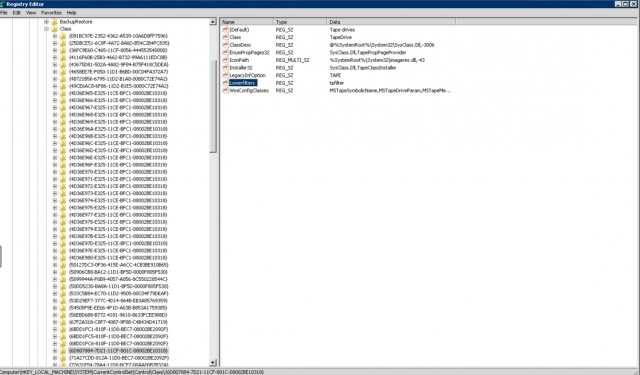Click the (Default) value icon
Viewport: 640px width, 375px height.
click(x=225, y=30)
